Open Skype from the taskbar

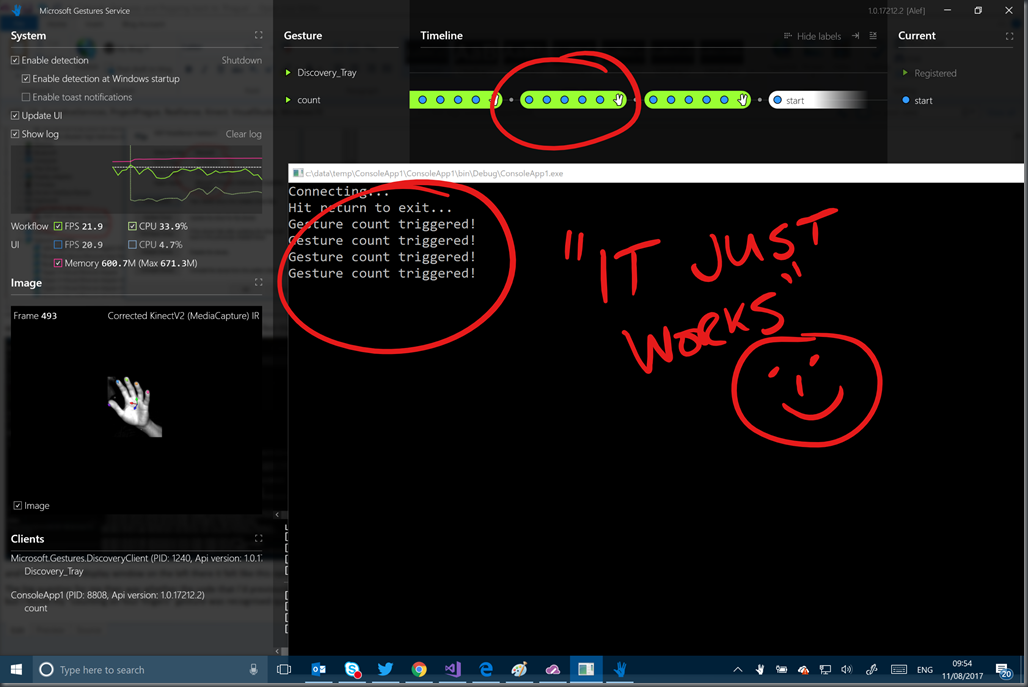tap(353, 669)
